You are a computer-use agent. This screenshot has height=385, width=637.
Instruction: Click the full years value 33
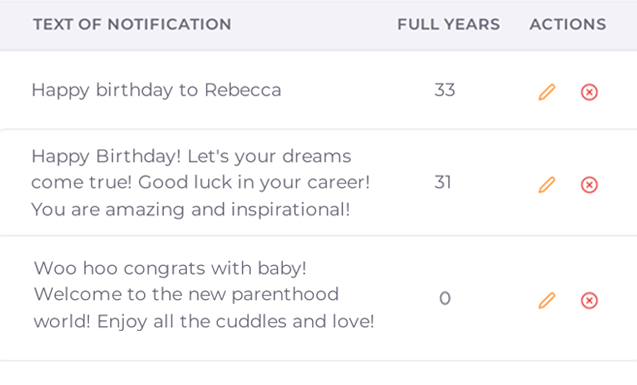[x=444, y=90]
